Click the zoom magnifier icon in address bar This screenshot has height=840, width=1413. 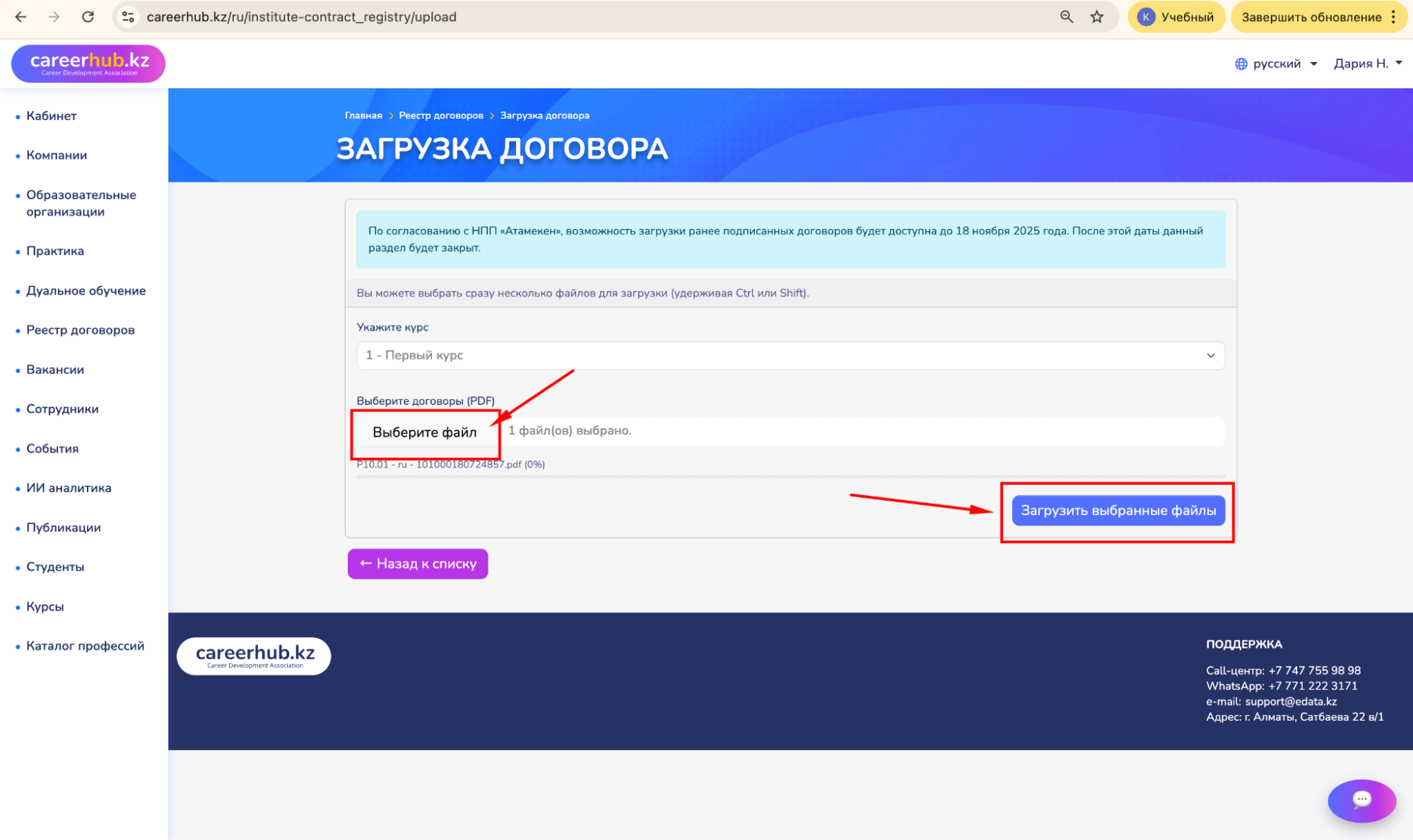(1067, 17)
